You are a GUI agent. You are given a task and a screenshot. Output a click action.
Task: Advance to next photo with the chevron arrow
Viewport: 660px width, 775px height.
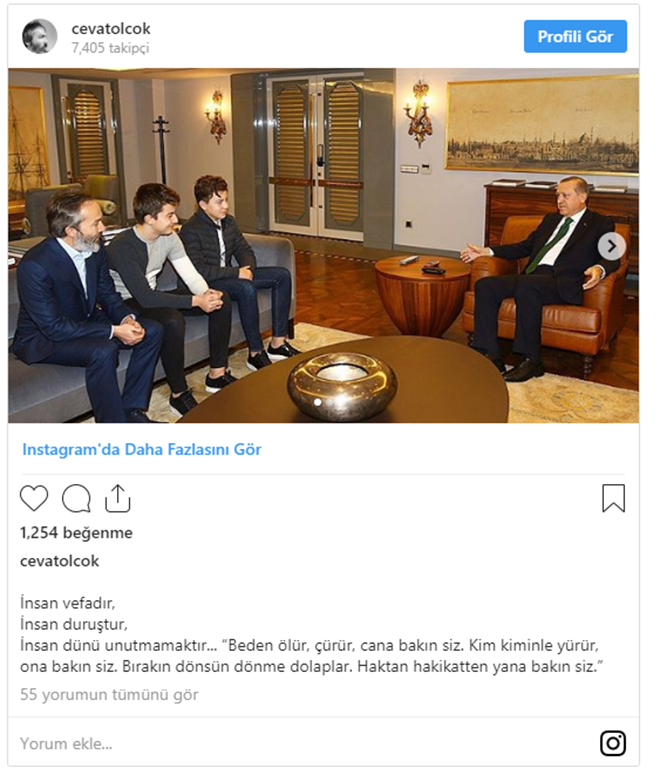612,246
